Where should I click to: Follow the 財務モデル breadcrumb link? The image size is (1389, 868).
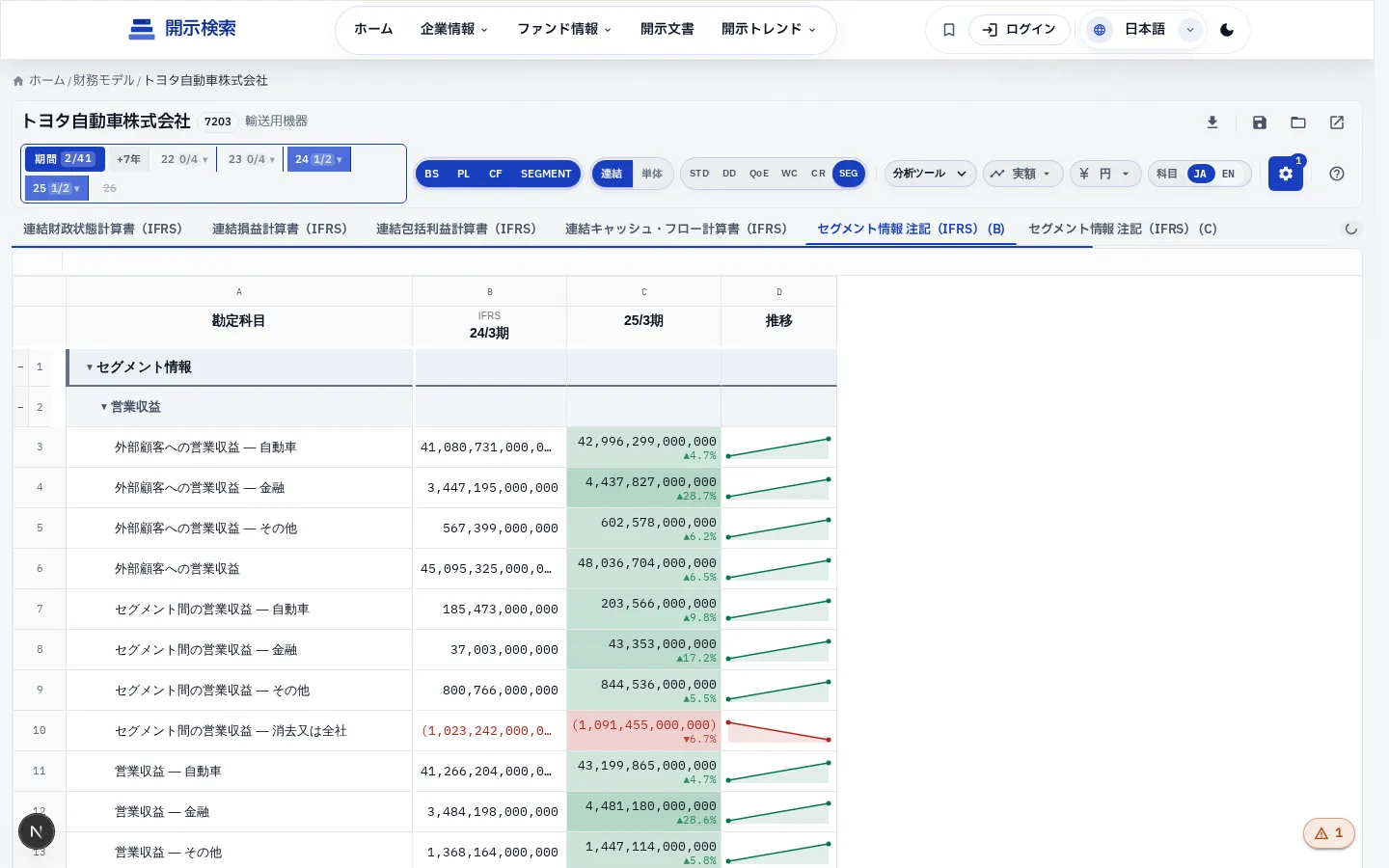[x=103, y=80]
